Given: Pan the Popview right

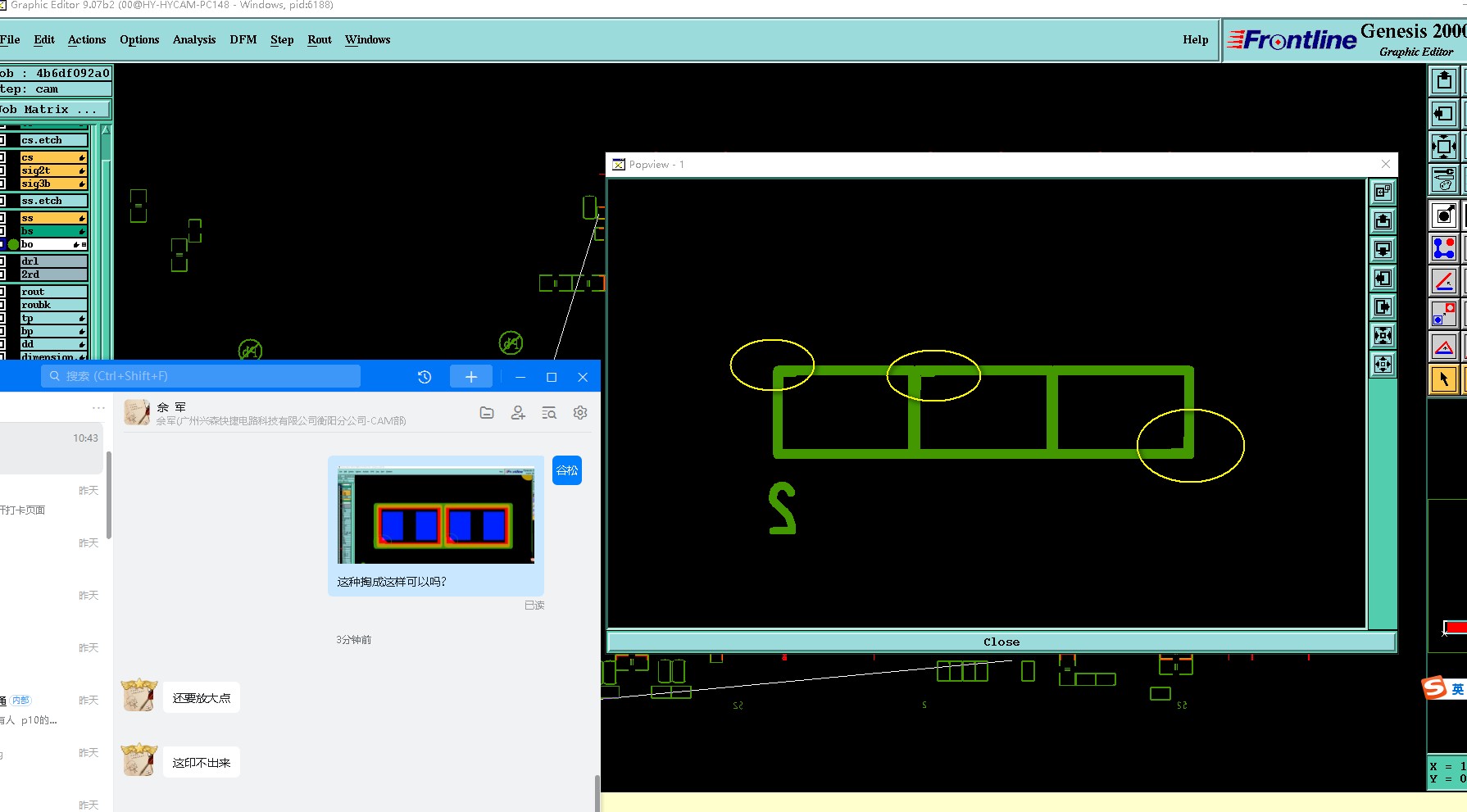Looking at the screenshot, I should point(1383,306).
